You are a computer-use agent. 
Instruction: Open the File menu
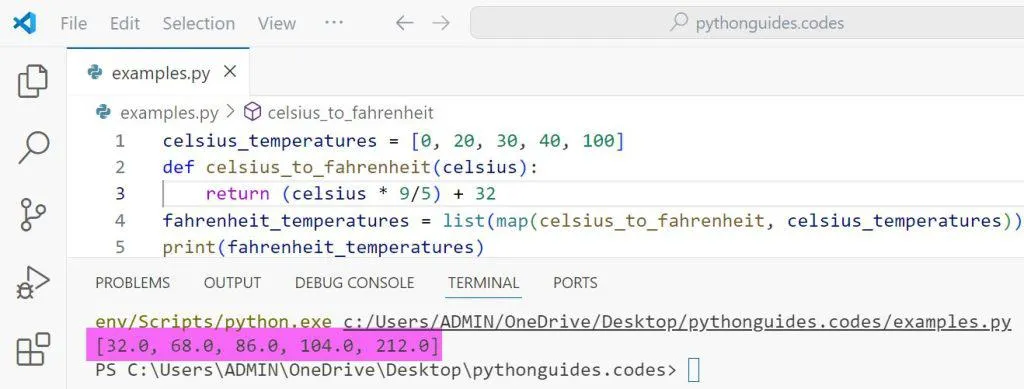point(73,23)
